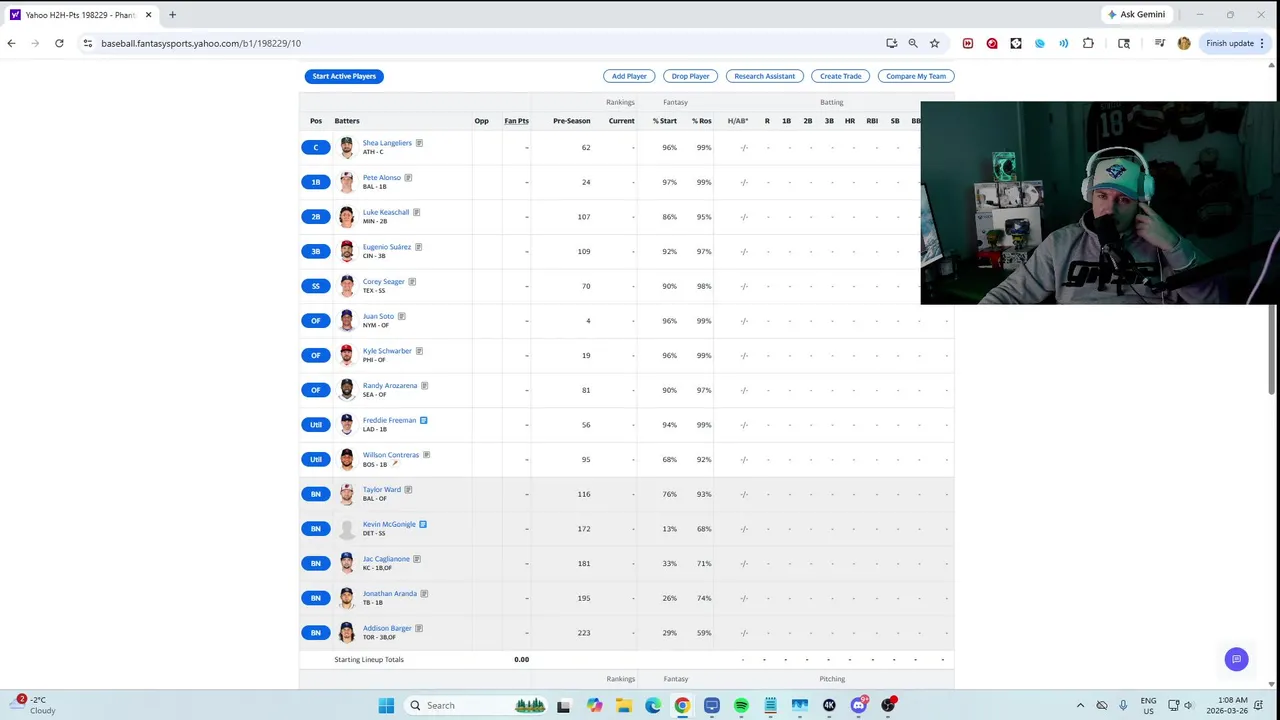Go back to previous page
Image resolution: width=1280 pixels, height=720 pixels.
(x=11, y=43)
